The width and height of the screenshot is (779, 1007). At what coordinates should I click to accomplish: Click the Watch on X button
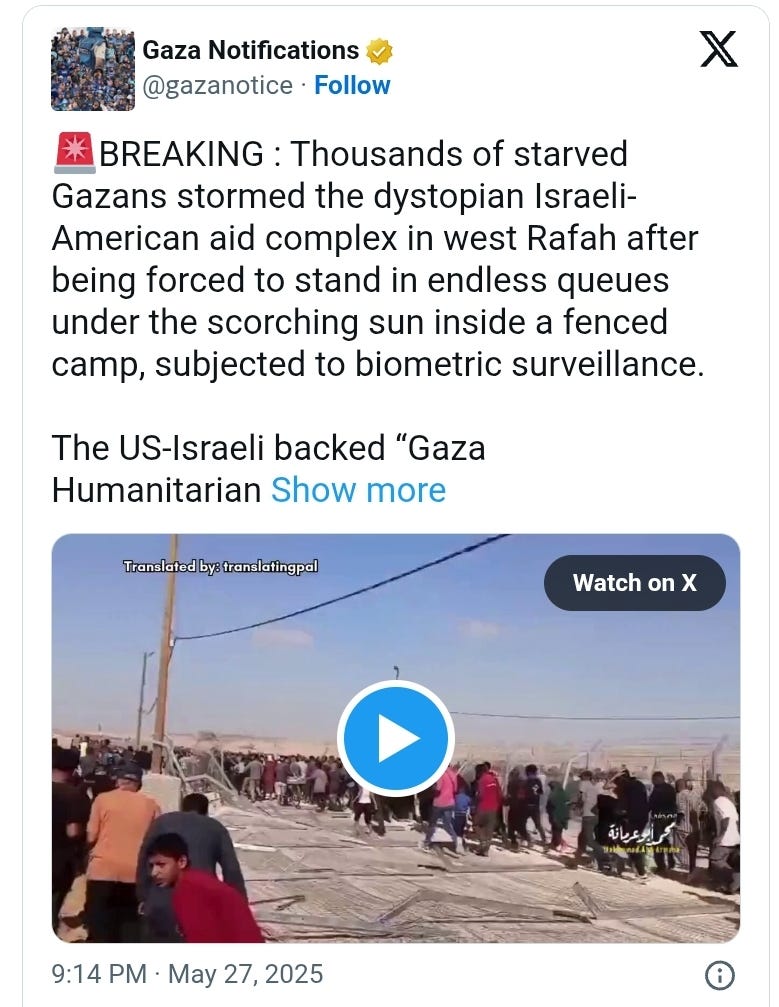pyautogui.click(x=635, y=582)
